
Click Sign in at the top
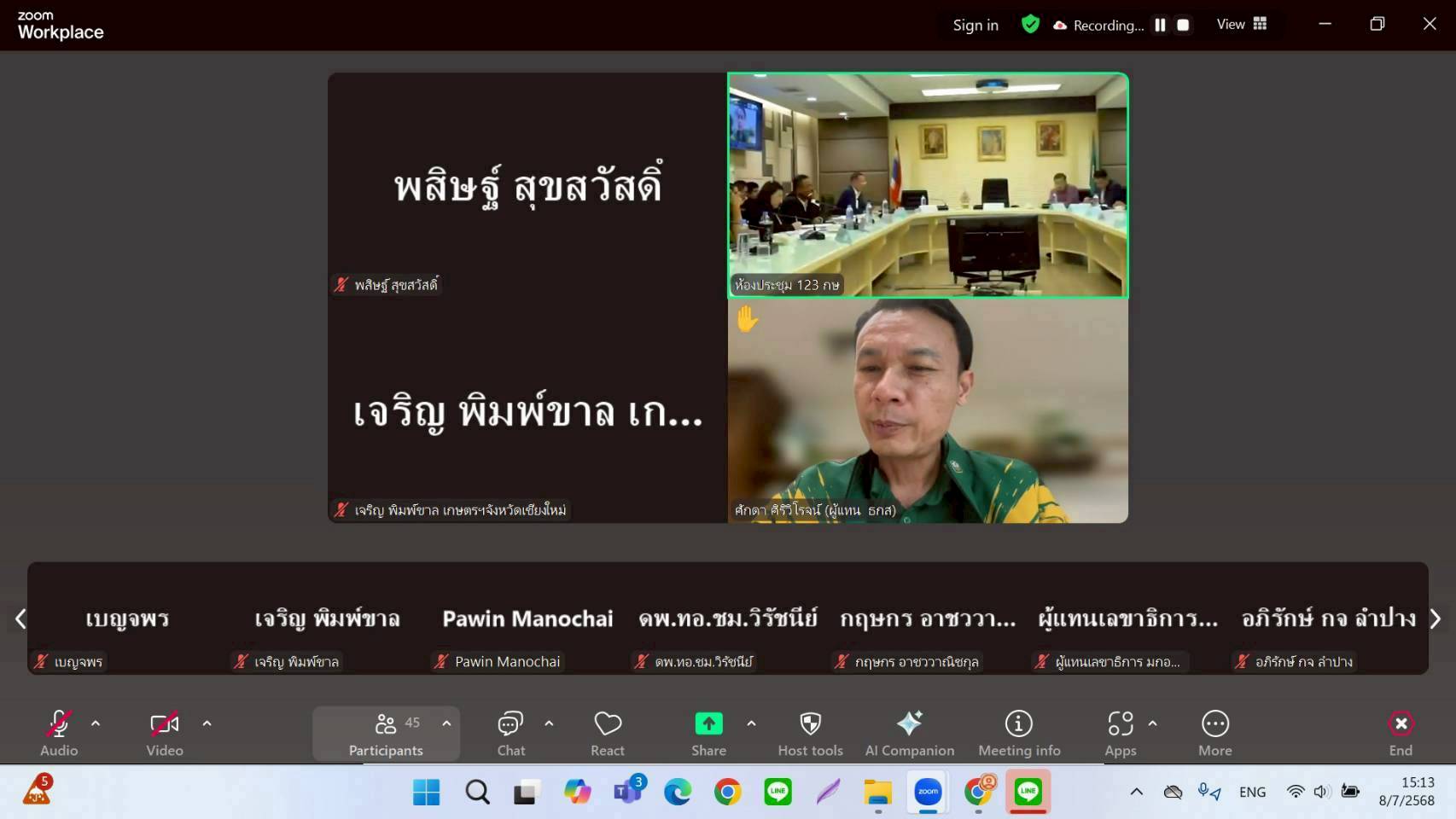coord(976,25)
